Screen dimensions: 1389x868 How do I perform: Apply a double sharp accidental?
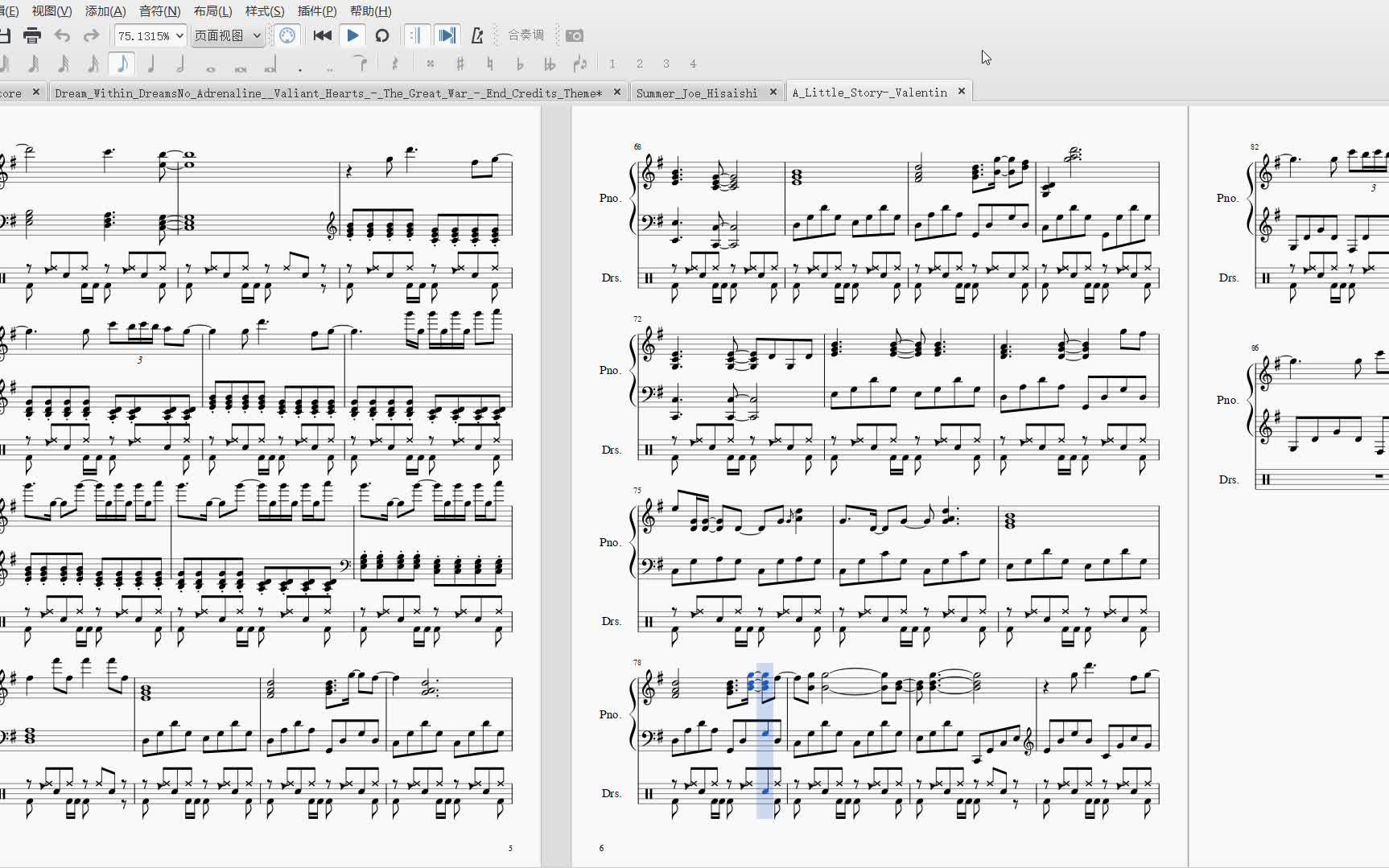pyautogui.click(x=431, y=64)
